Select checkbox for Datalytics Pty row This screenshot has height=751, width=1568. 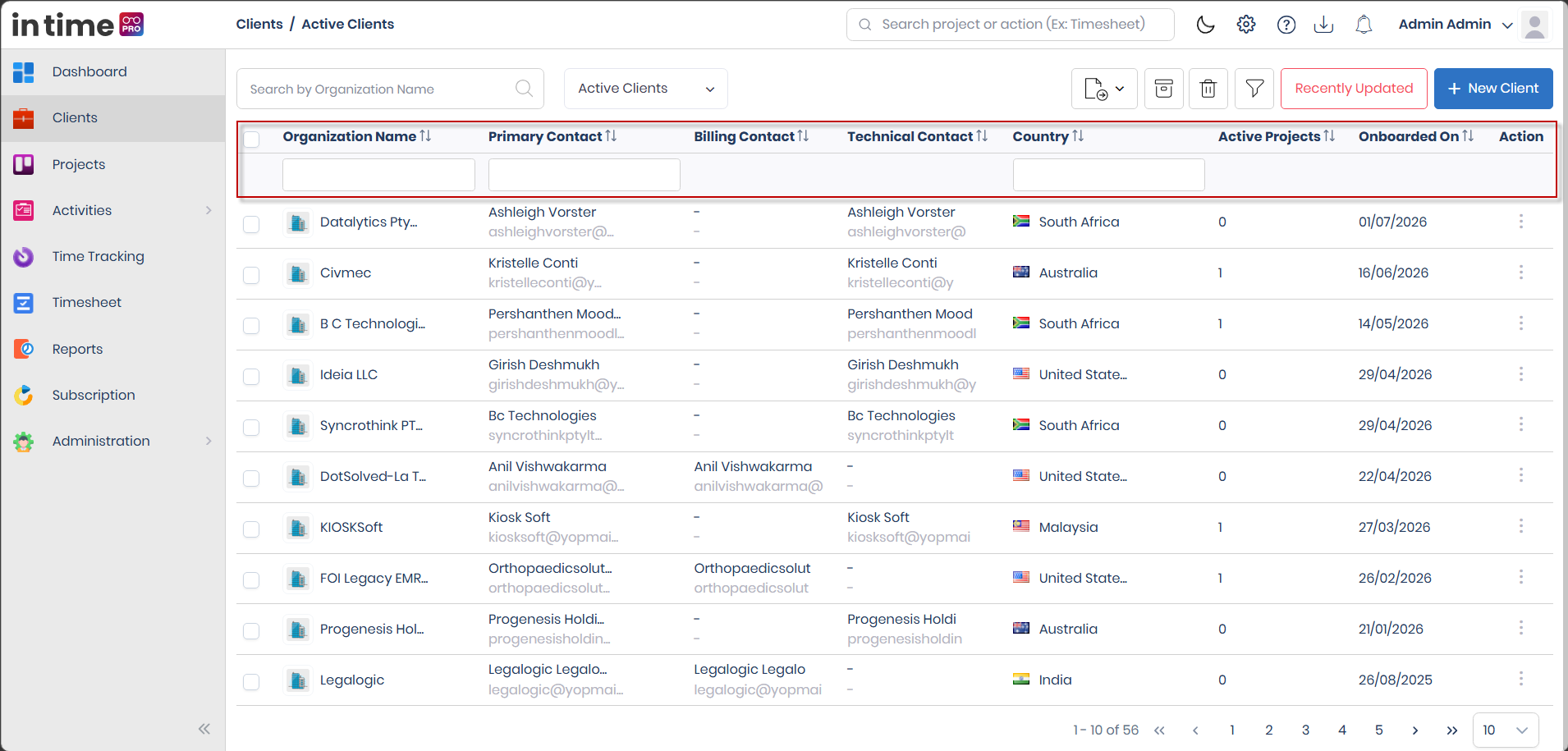click(x=251, y=224)
